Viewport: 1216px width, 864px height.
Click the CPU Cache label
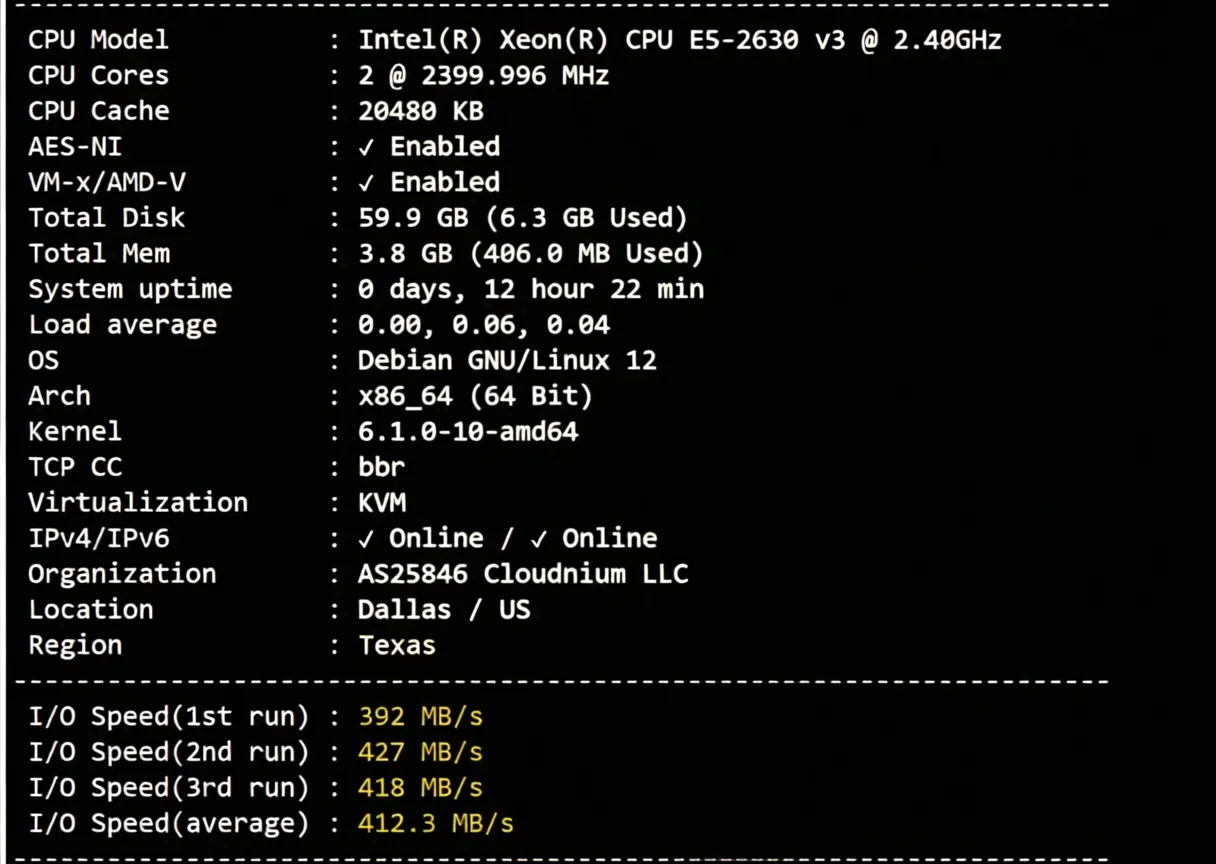[98, 111]
